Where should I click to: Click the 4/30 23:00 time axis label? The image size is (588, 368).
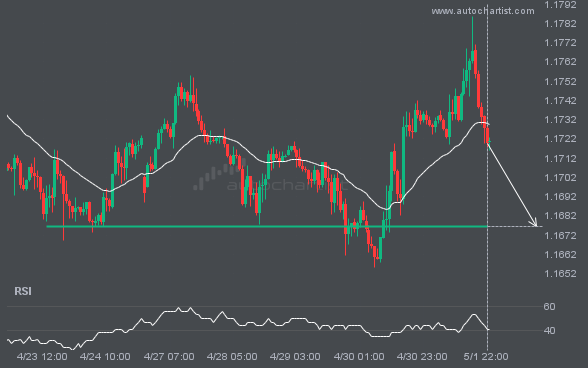pos(422,356)
